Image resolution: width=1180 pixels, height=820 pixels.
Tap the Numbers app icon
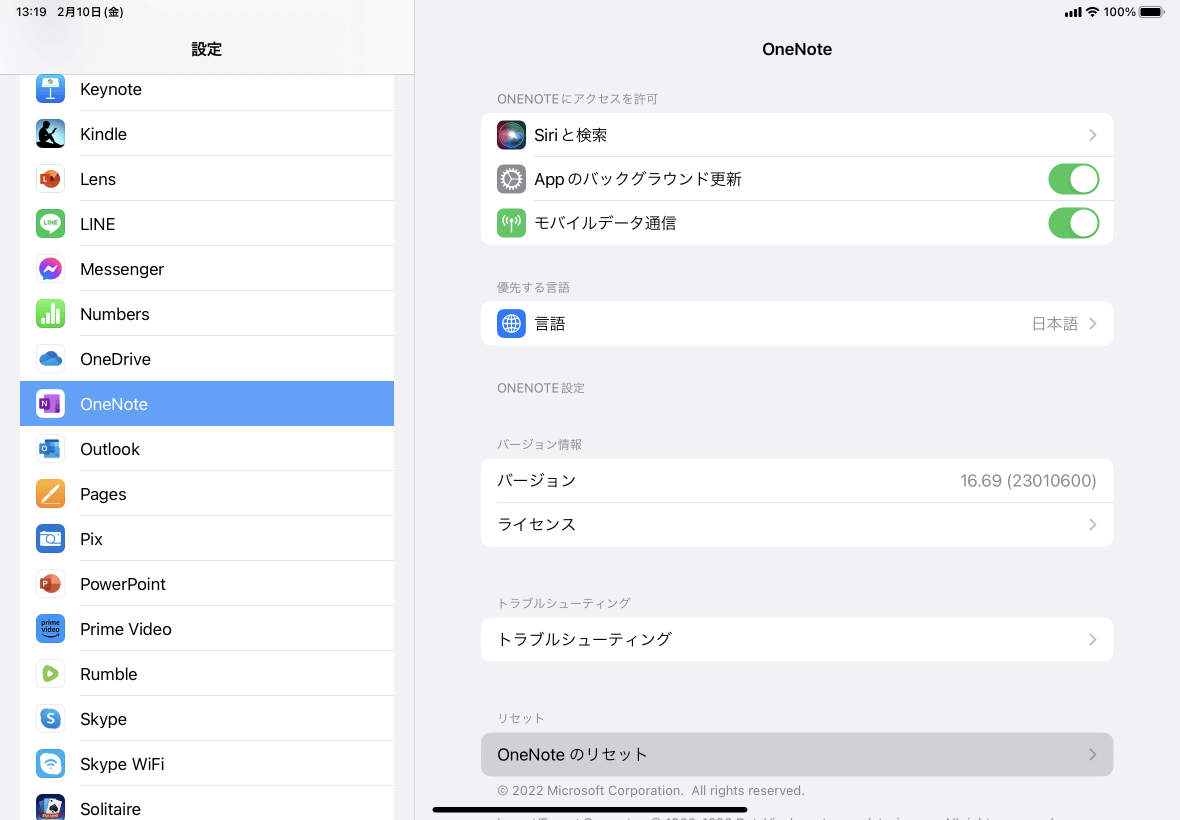click(x=50, y=314)
